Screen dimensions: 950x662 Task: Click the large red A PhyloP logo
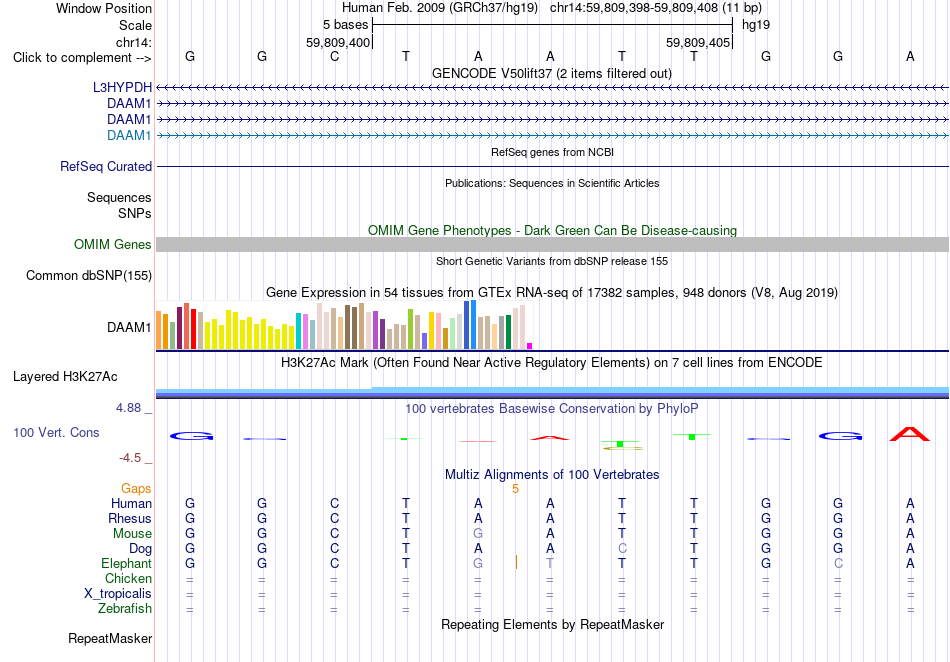909,434
